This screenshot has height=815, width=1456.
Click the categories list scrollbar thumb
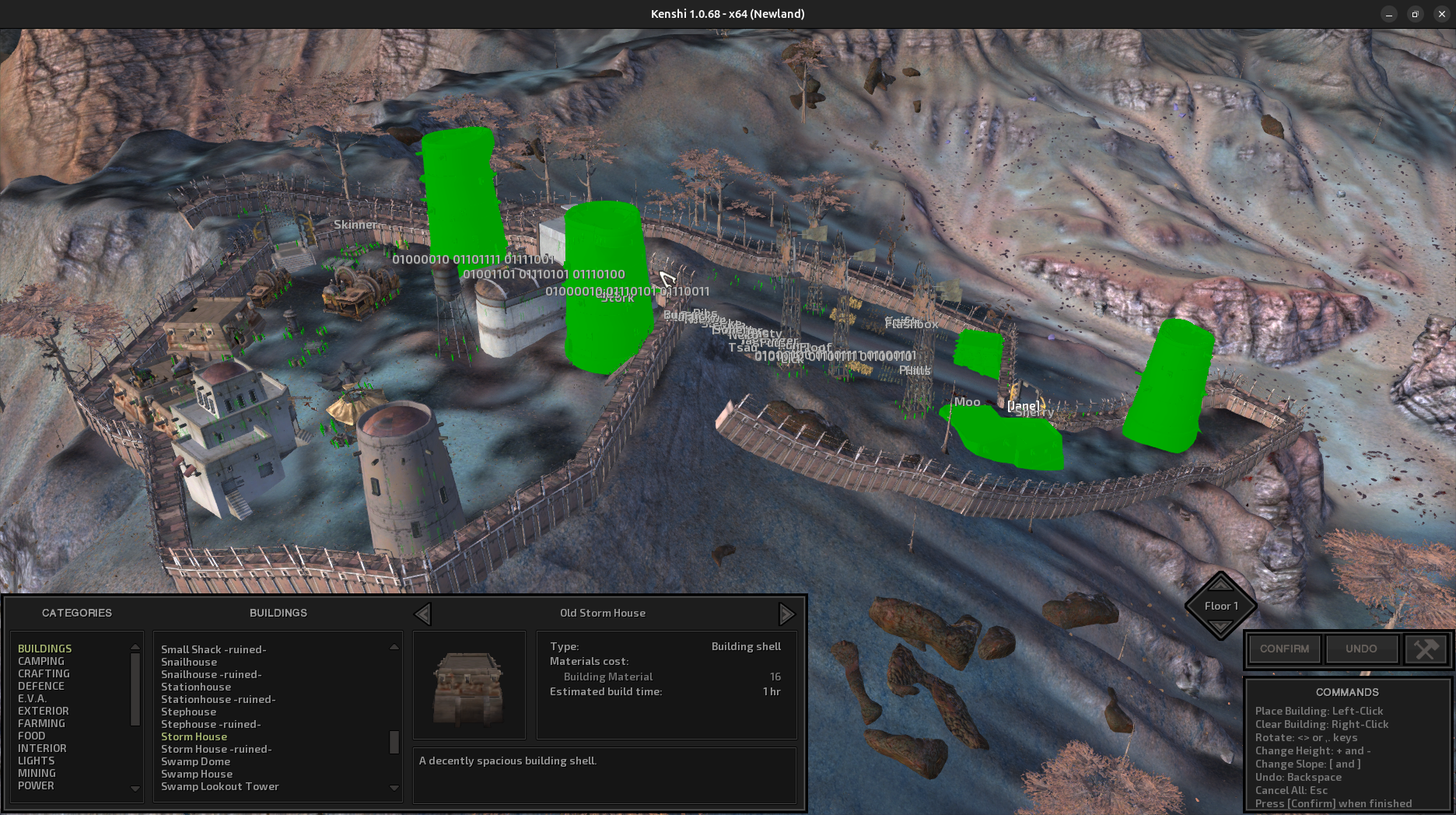click(135, 689)
